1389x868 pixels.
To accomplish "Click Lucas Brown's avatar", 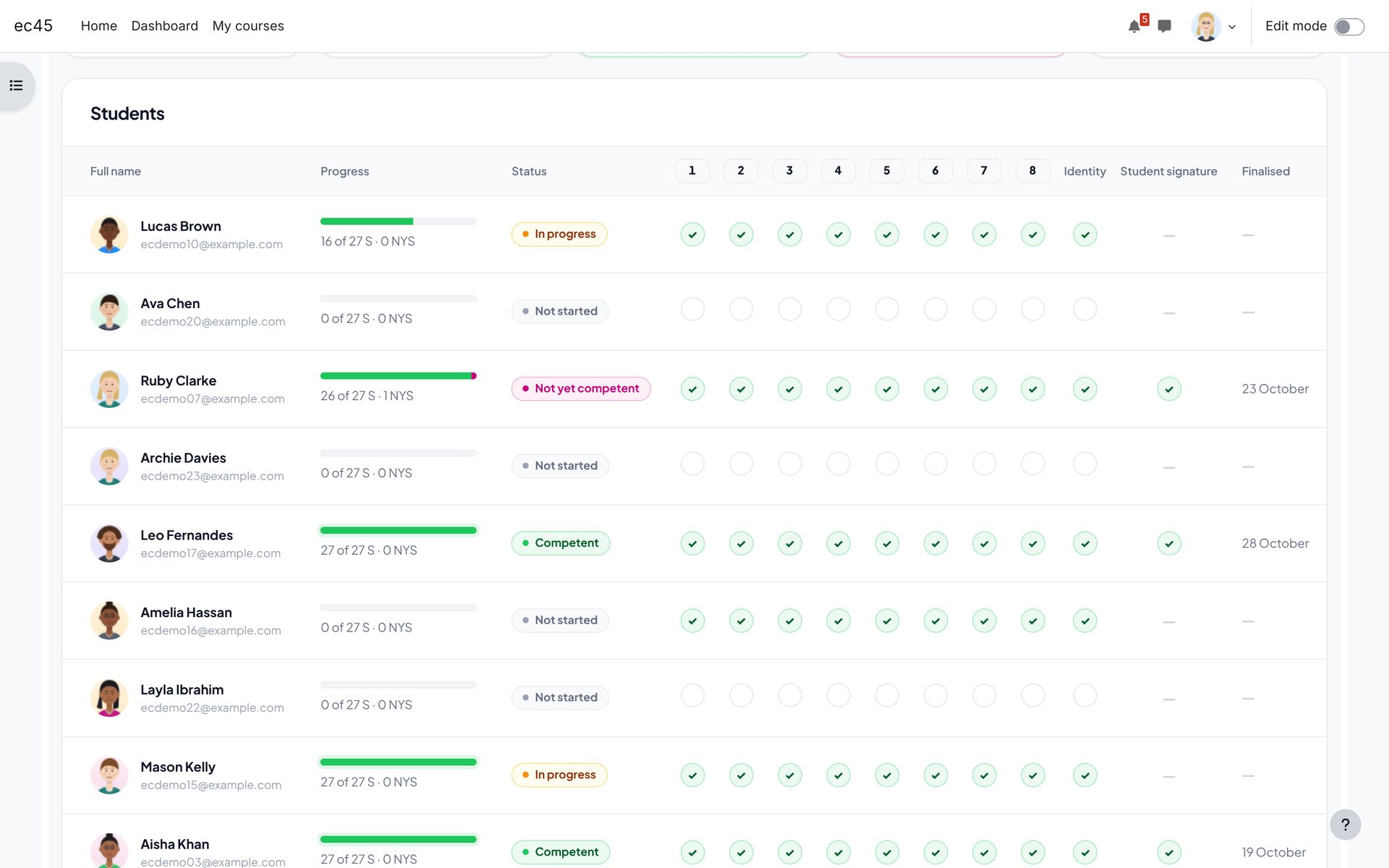I will (109, 234).
